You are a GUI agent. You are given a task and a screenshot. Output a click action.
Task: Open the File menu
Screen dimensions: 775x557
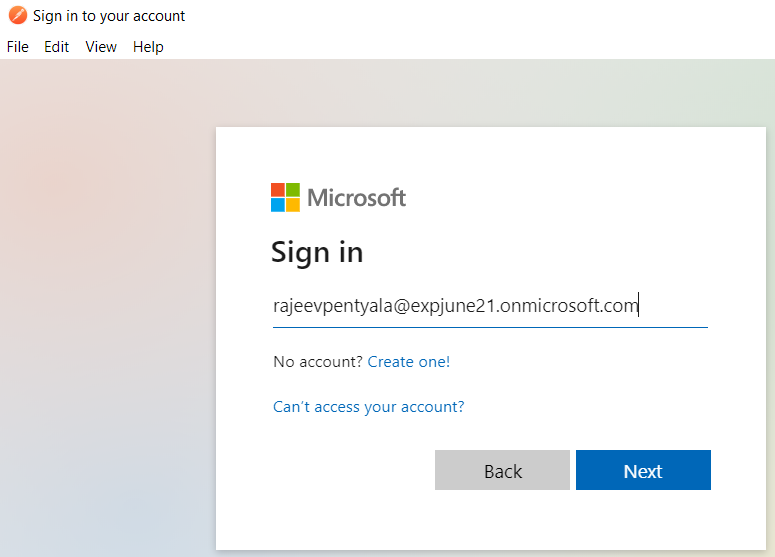(18, 47)
